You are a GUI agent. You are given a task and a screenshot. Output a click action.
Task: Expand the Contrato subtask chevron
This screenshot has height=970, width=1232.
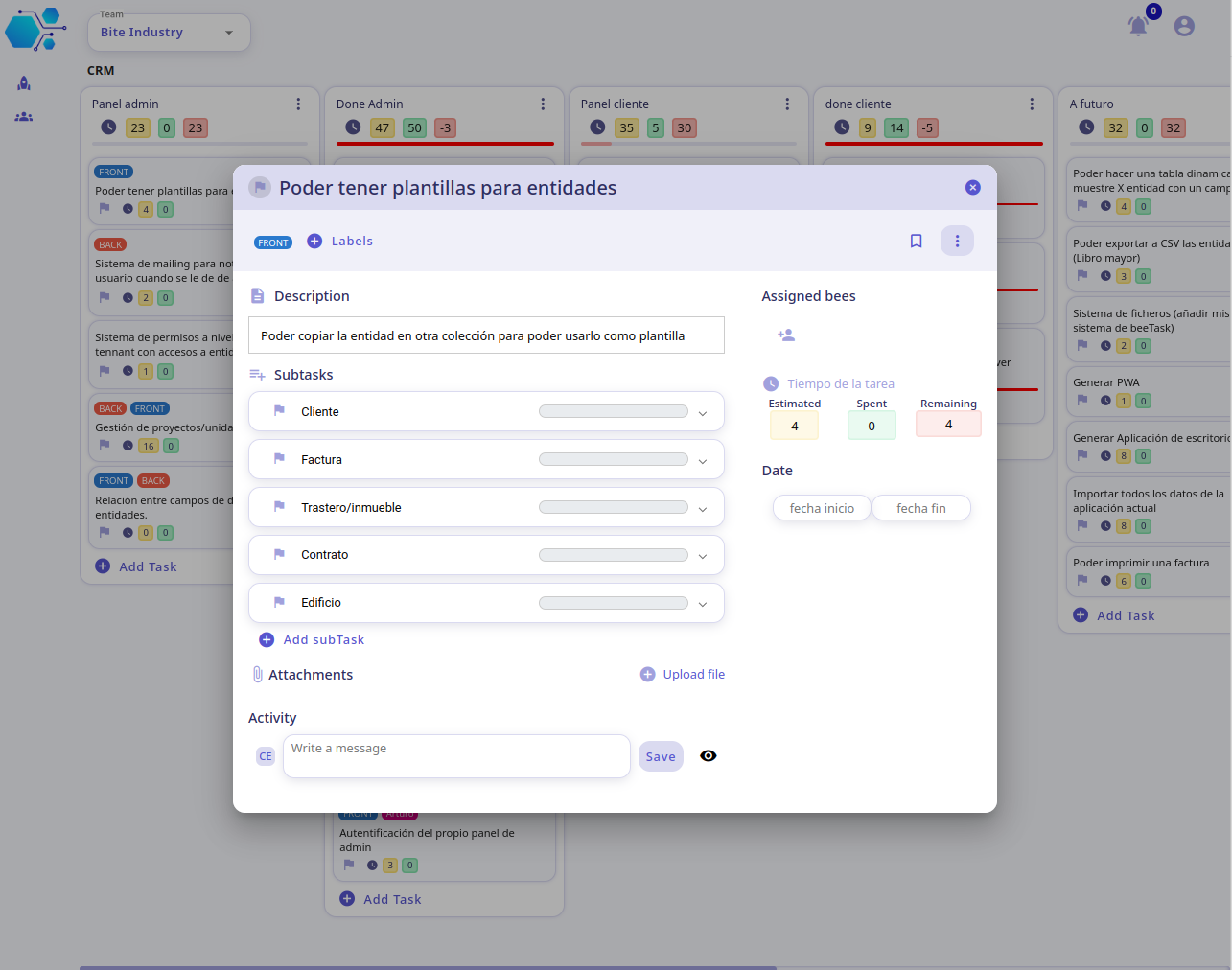[x=703, y=556]
